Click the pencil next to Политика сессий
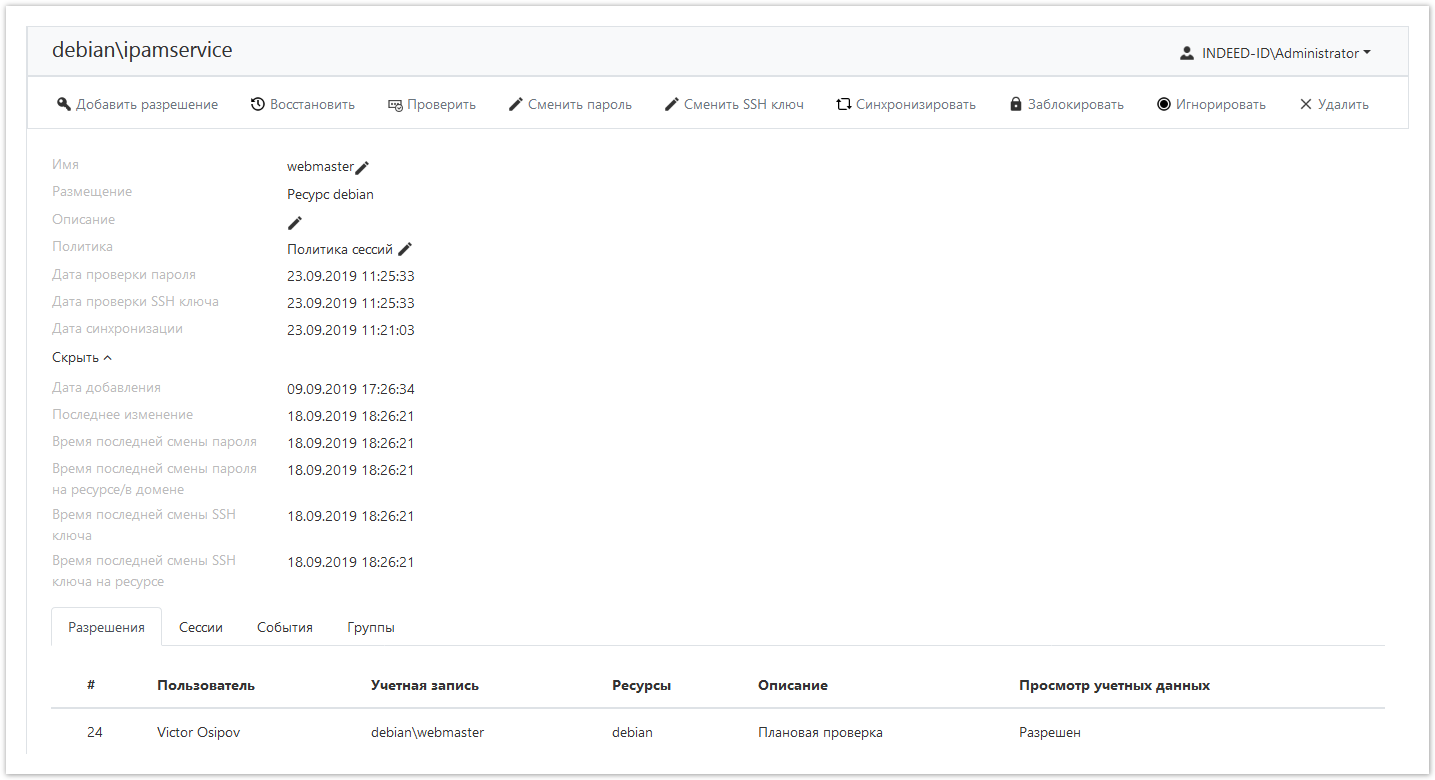1435x780 pixels. pos(405,248)
